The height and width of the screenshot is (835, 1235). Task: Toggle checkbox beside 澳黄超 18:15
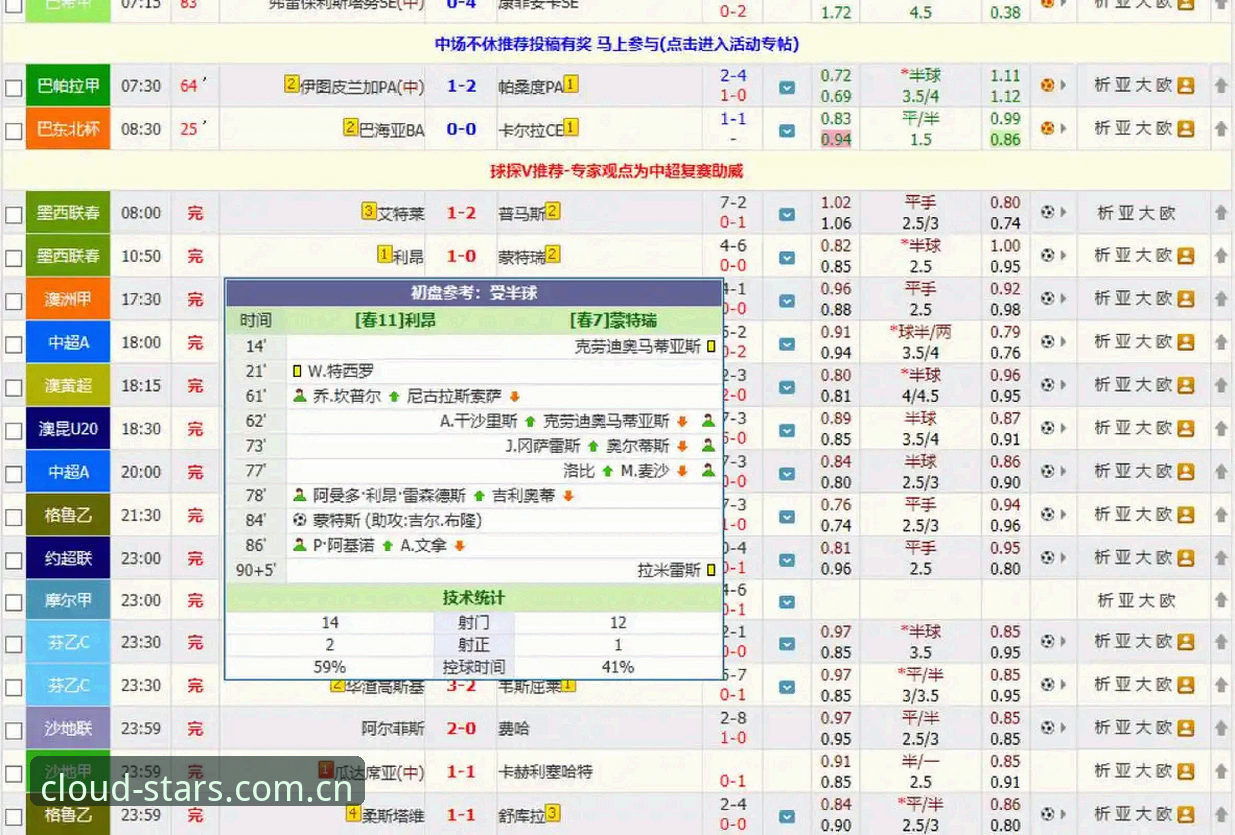pos(13,387)
